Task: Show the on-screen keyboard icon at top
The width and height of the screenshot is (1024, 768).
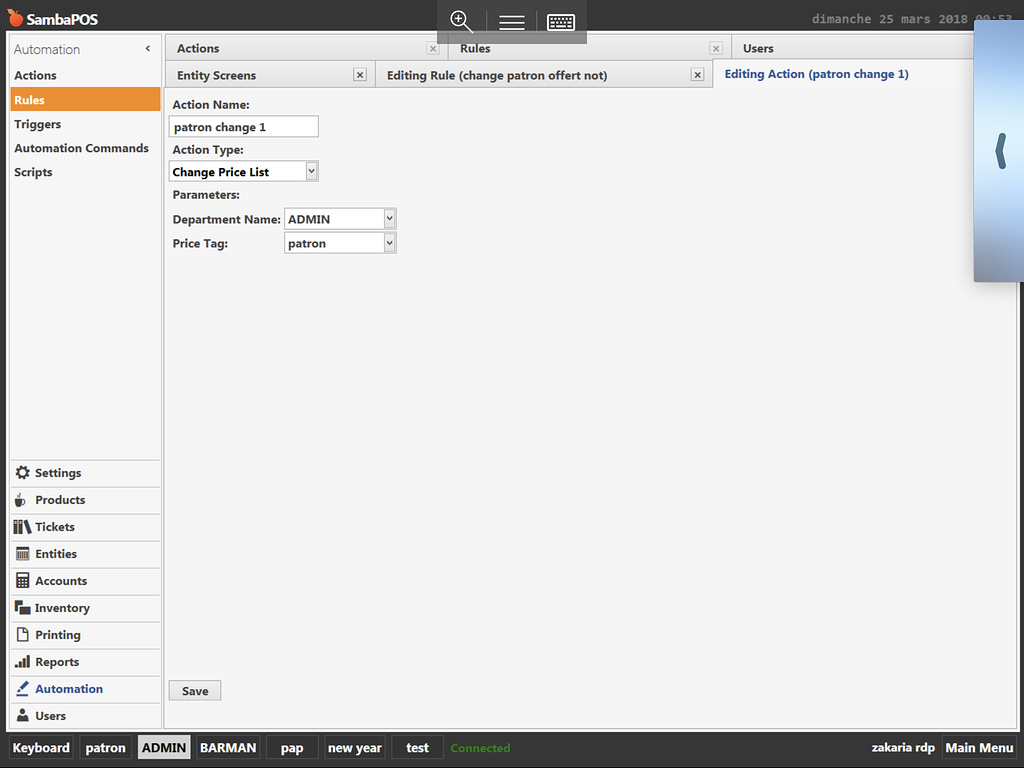Action: pos(561,21)
